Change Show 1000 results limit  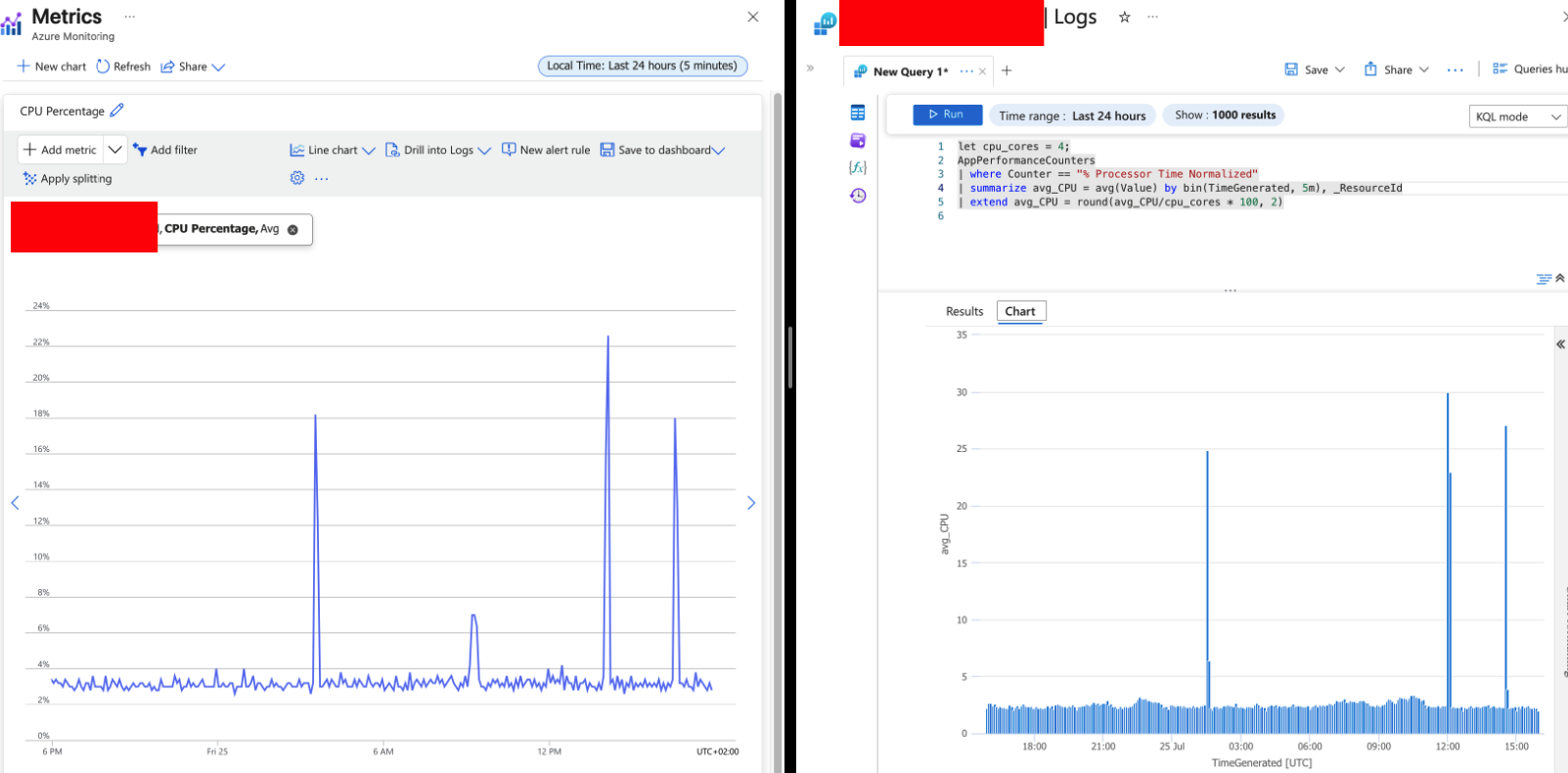pyautogui.click(x=1225, y=114)
